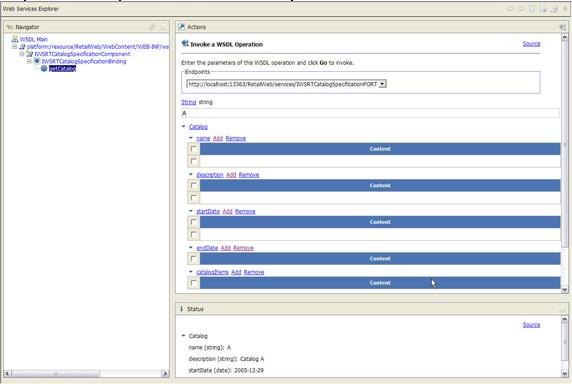Viewport: 572px width, 384px height.
Task: Open the WSDL page toolbar icon
Action: [x=554, y=9]
